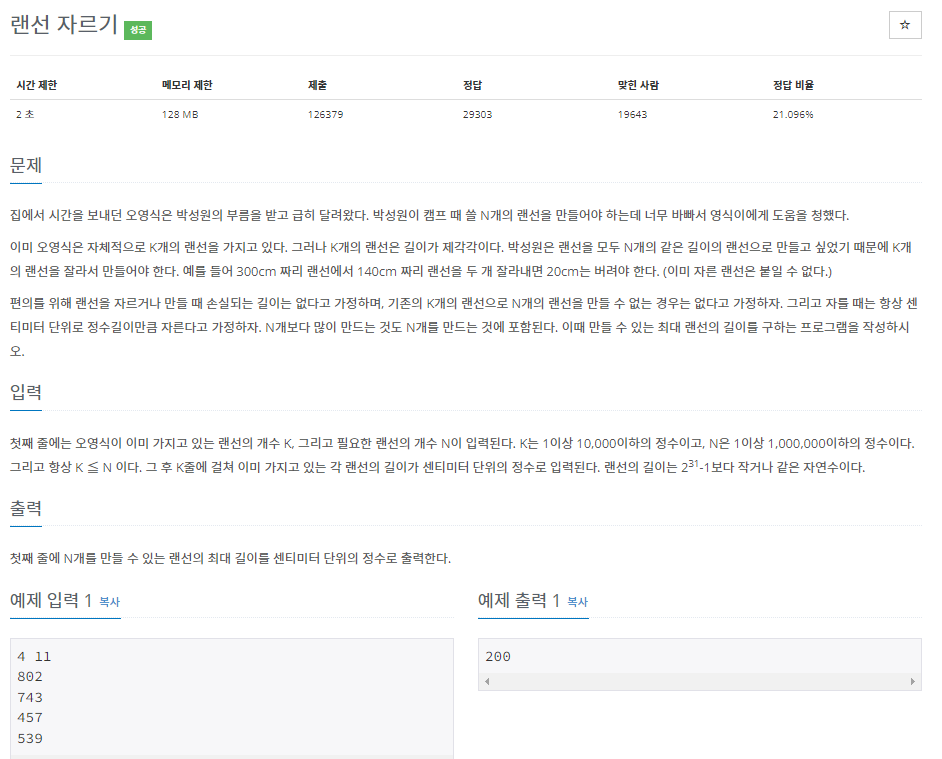Click the 문제 section heading
The image size is (942, 759).
coord(26,165)
